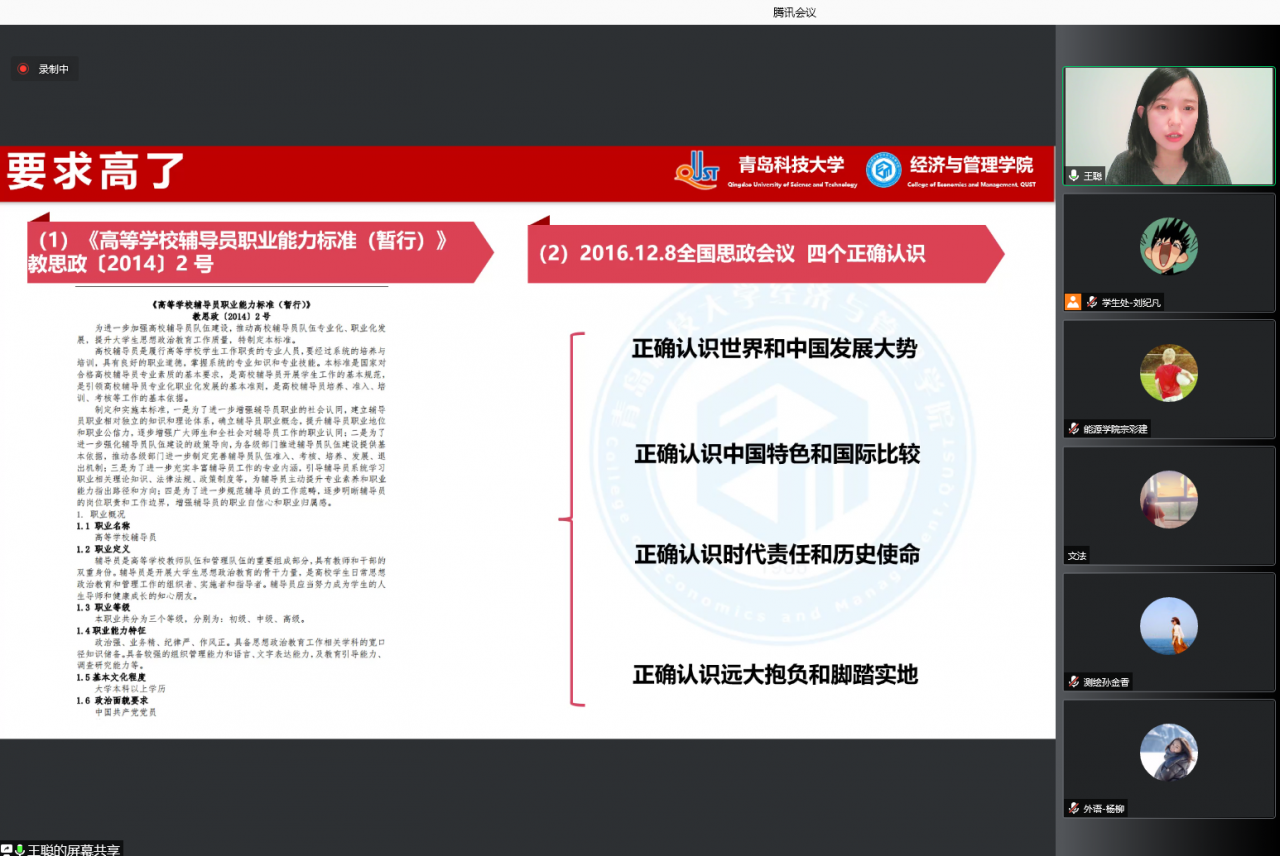1280x856 pixels.
Task: Select the 学生处-刘纪凡 cartoon avatar
Action: pos(1168,246)
